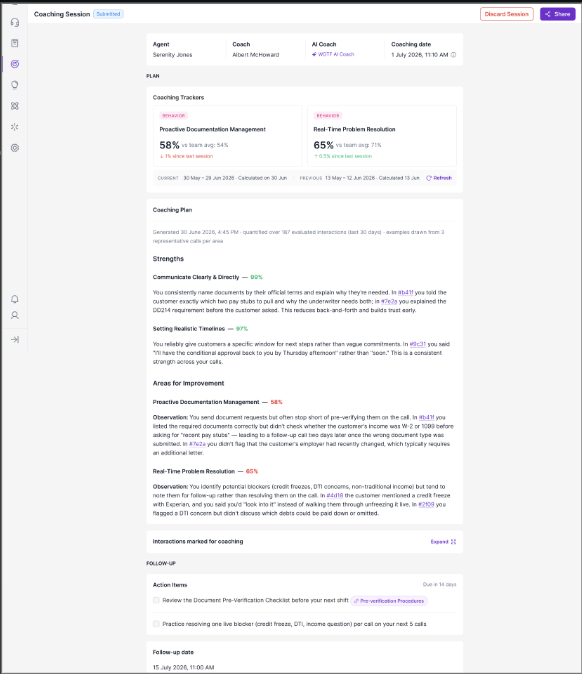Click the '65%' tracker score
Viewport: 582px width, 674px height.
click(x=323, y=145)
